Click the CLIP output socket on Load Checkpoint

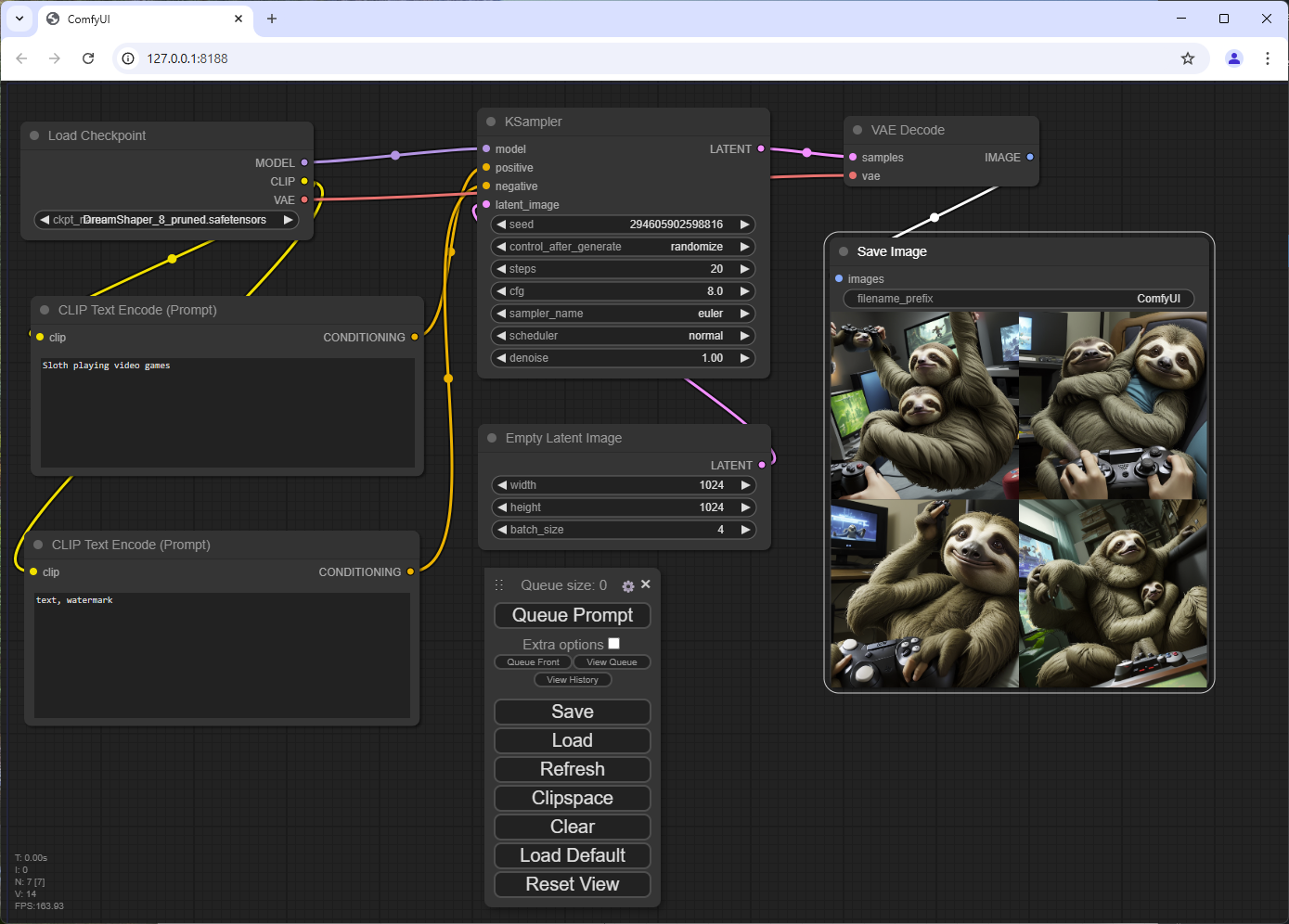click(x=304, y=181)
